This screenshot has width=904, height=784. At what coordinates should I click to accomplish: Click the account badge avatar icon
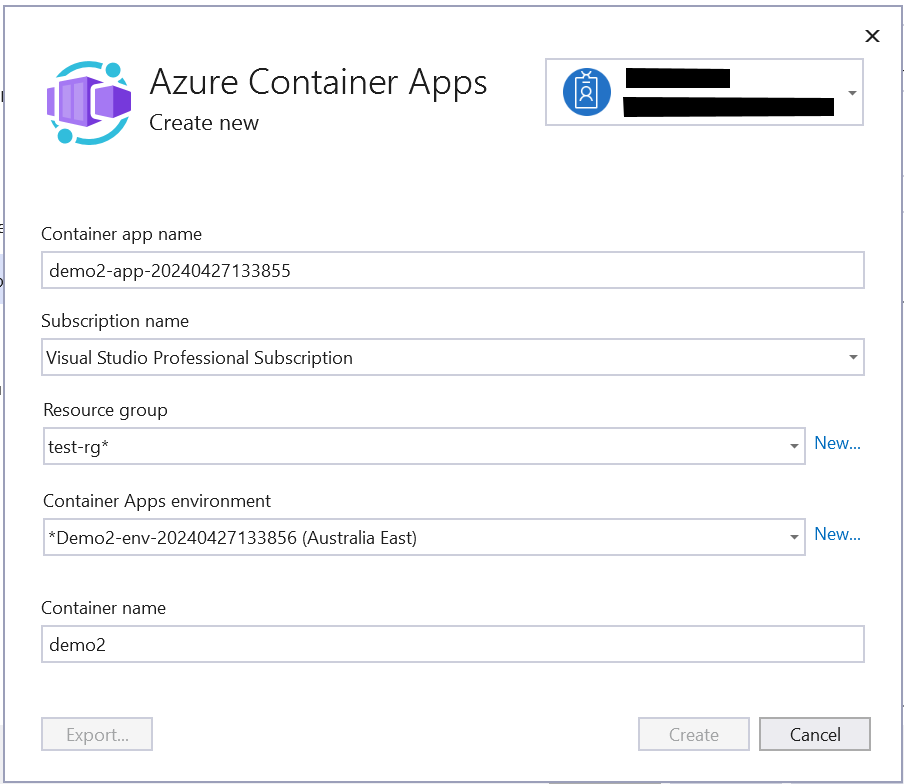pyautogui.click(x=586, y=92)
